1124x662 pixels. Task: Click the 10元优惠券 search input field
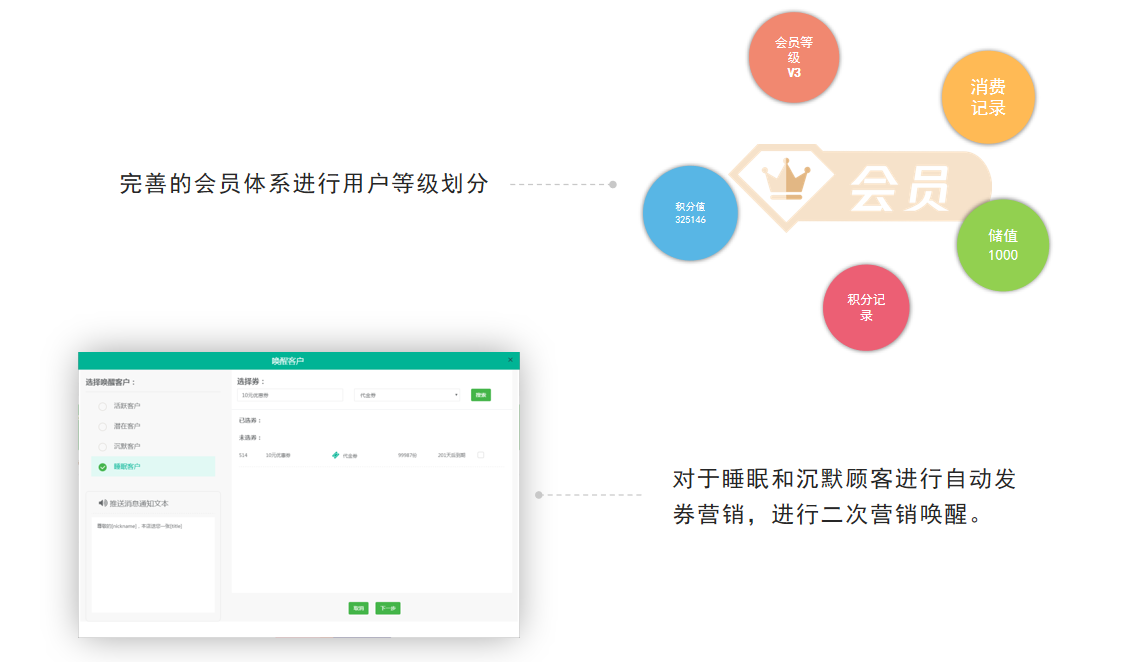[290, 395]
